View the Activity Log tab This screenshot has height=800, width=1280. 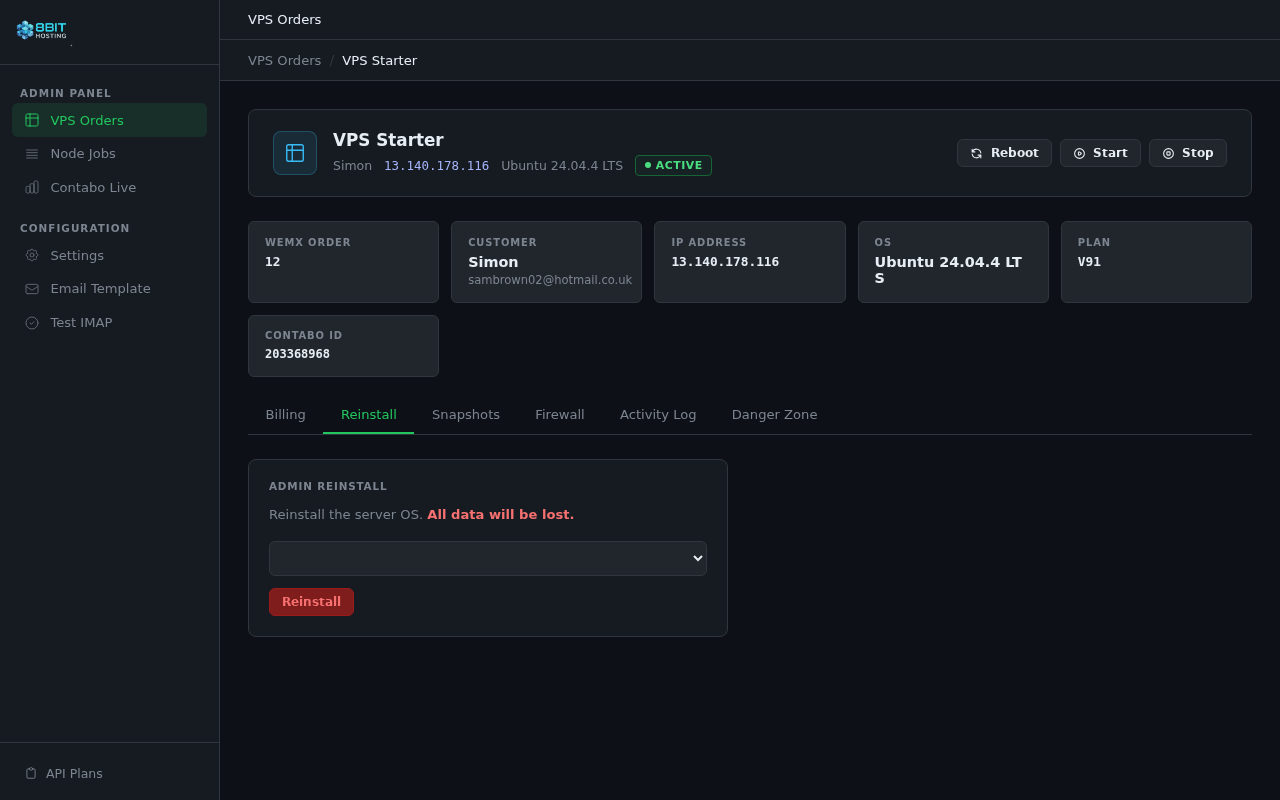(x=658, y=414)
